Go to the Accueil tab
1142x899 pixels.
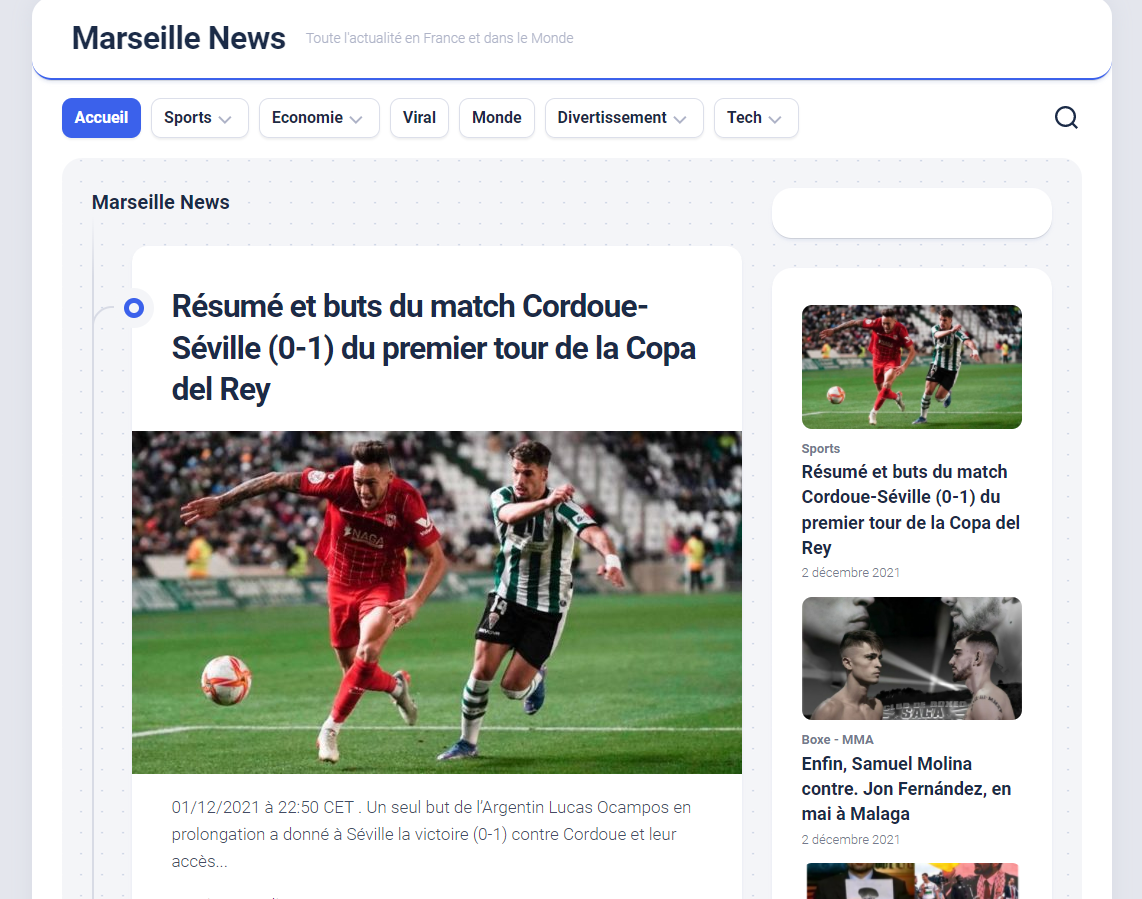tap(101, 118)
